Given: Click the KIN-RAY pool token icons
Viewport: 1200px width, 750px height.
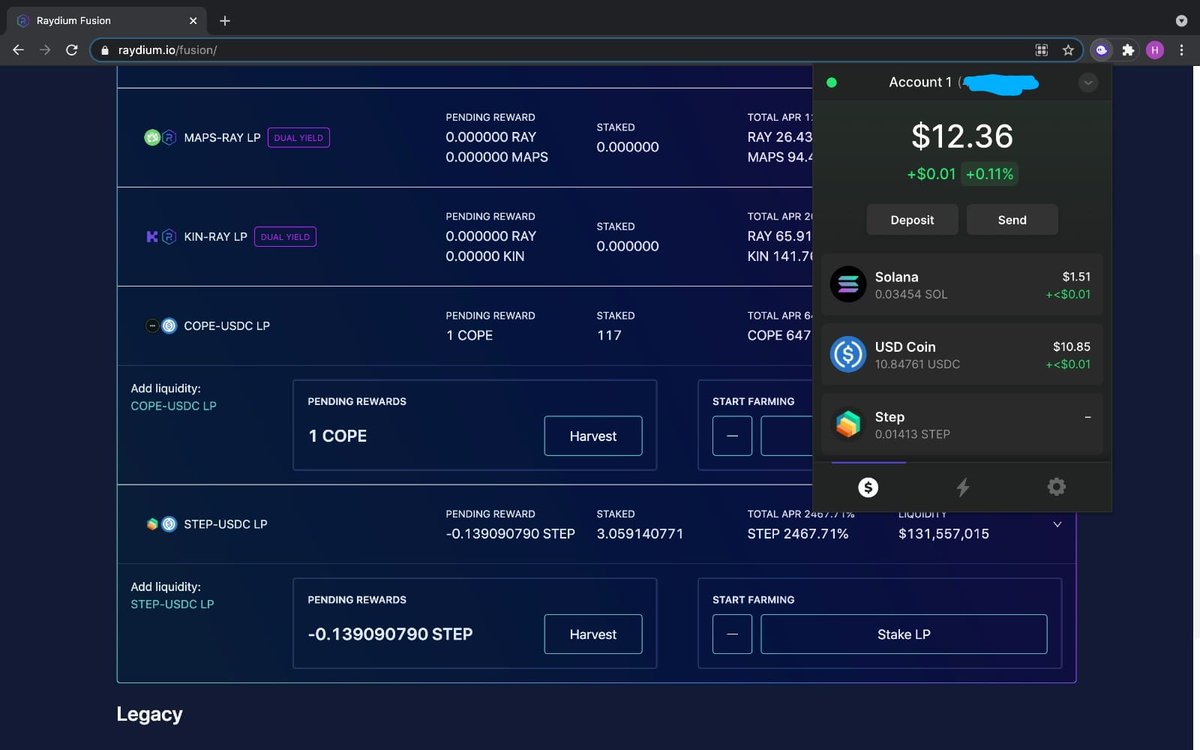Looking at the screenshot, I should (160, 237).
